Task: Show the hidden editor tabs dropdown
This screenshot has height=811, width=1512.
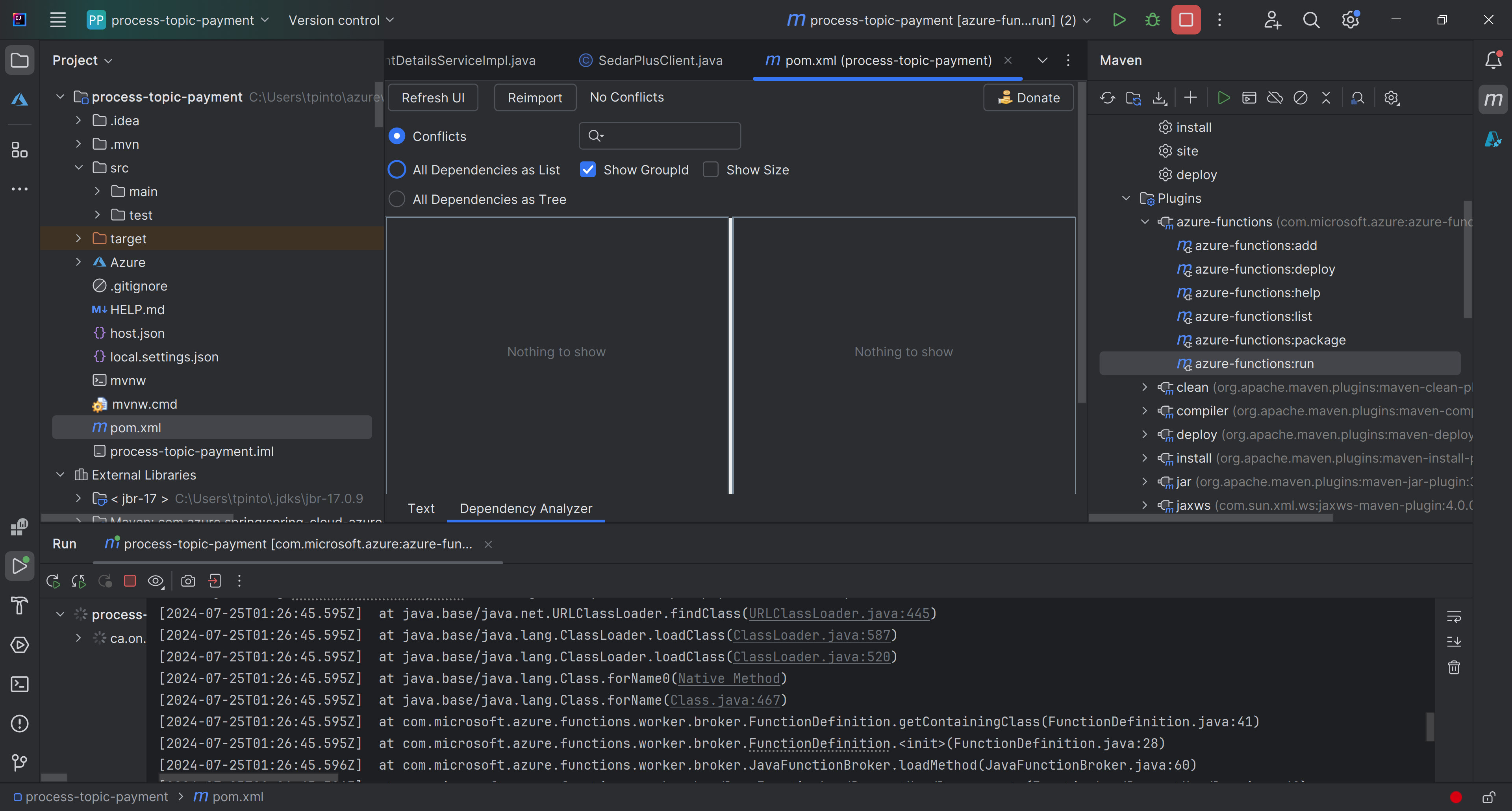Action: [1042, 61]
